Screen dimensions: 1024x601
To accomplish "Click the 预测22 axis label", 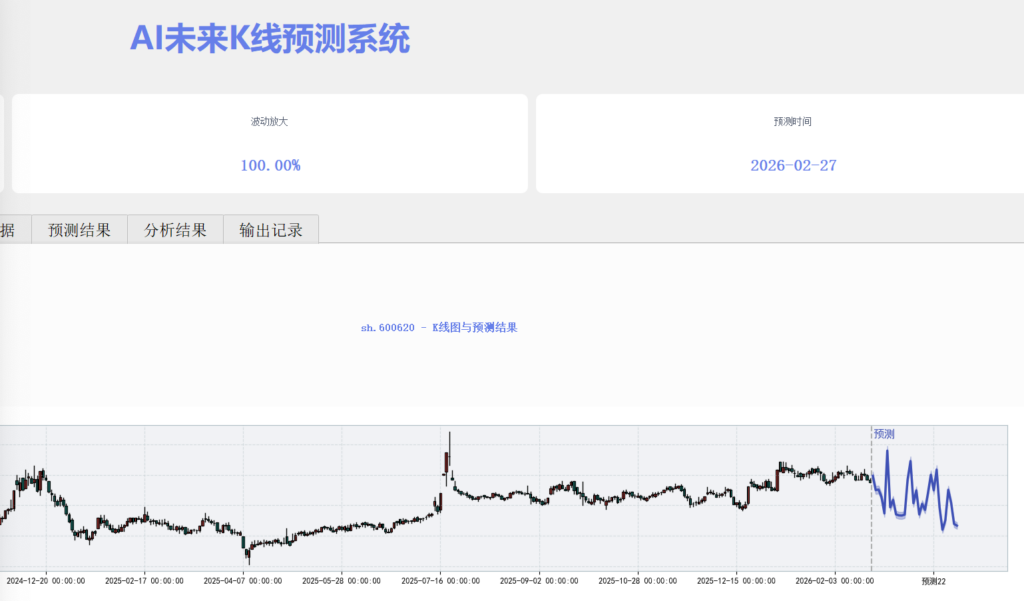I will coord(934,580).
